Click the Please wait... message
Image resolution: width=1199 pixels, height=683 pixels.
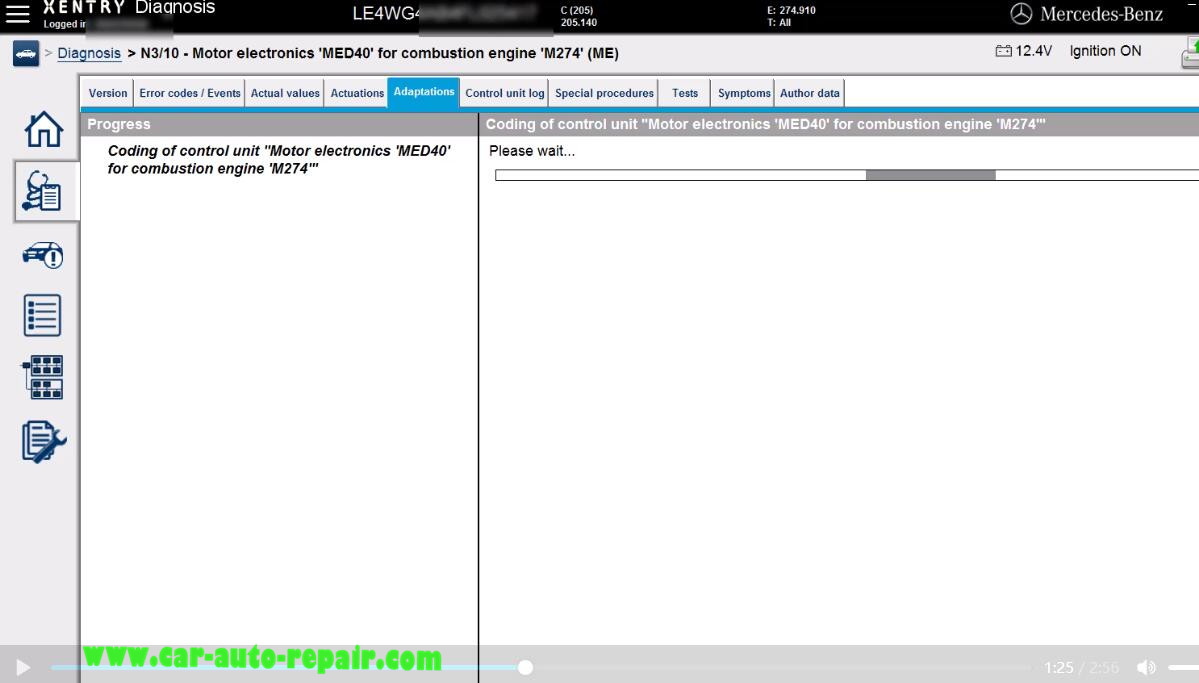click(x=532, y=151)
